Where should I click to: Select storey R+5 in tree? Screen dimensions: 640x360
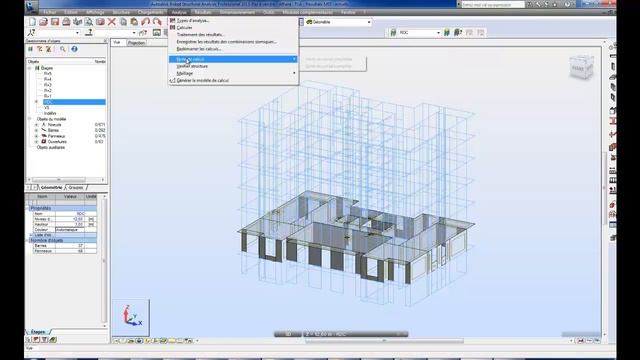[48, 73]
